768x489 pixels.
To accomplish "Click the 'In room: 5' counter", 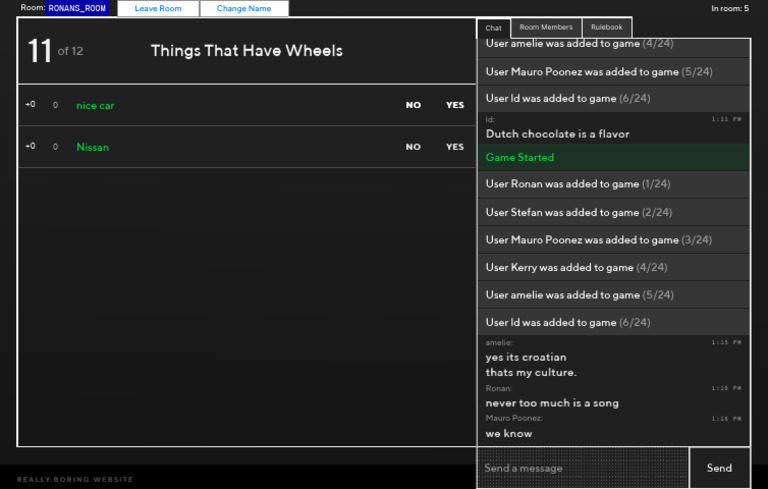I will click(729, 8).
